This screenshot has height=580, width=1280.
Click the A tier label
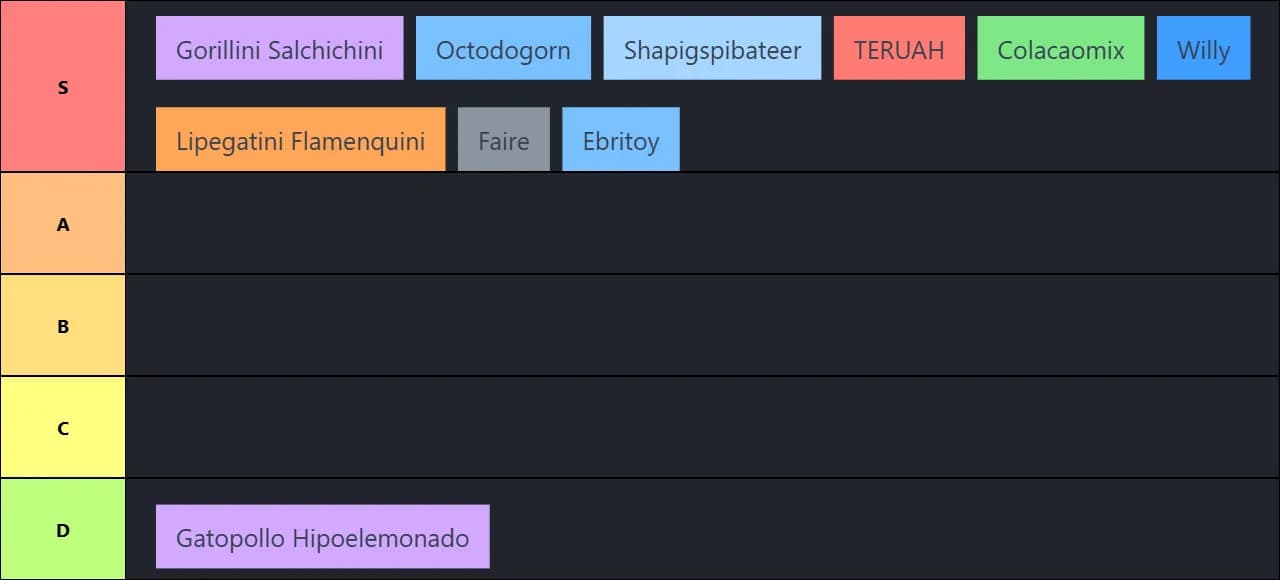63,224
